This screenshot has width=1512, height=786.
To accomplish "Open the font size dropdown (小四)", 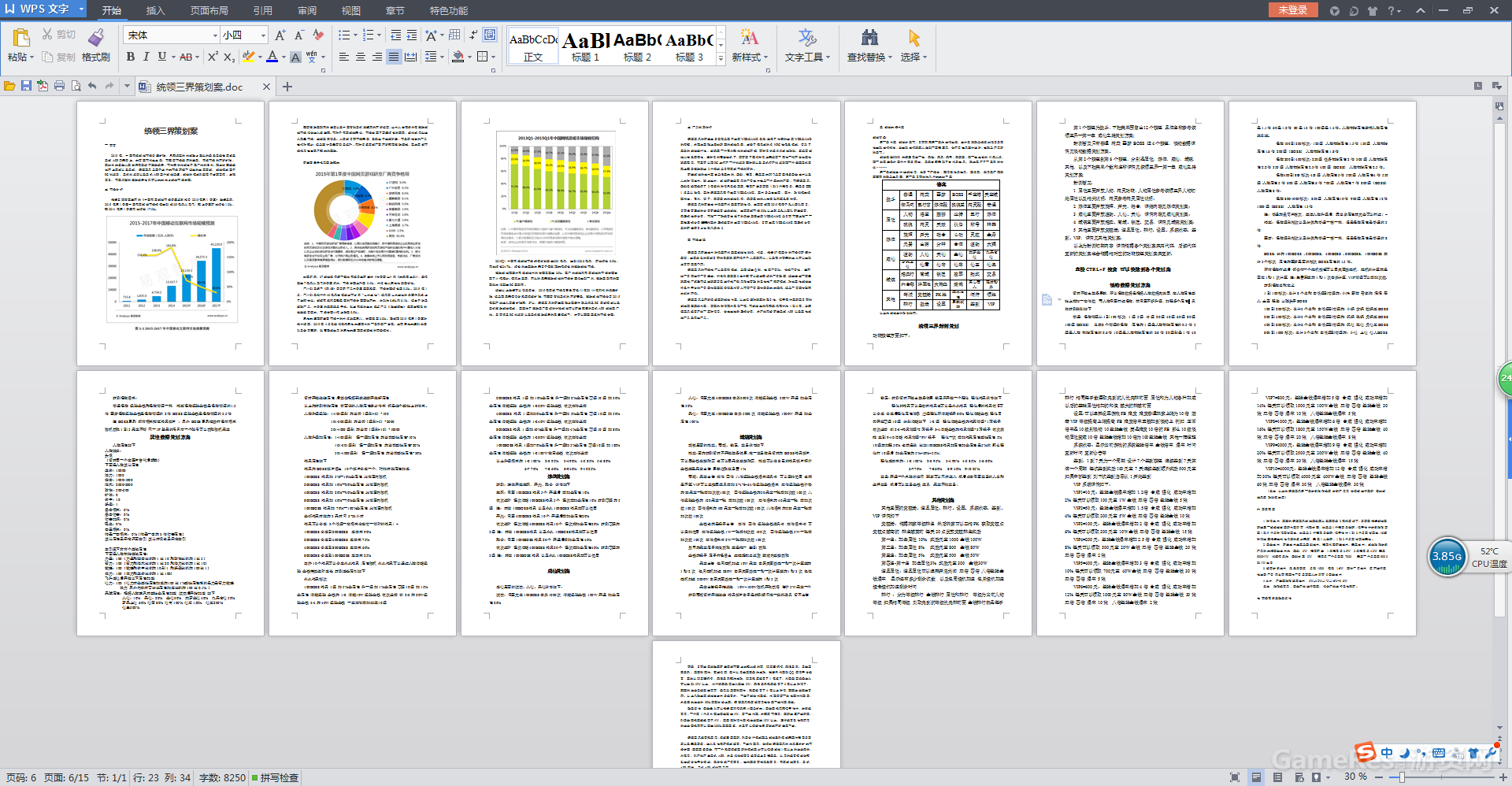I will [x=263, y=35].
